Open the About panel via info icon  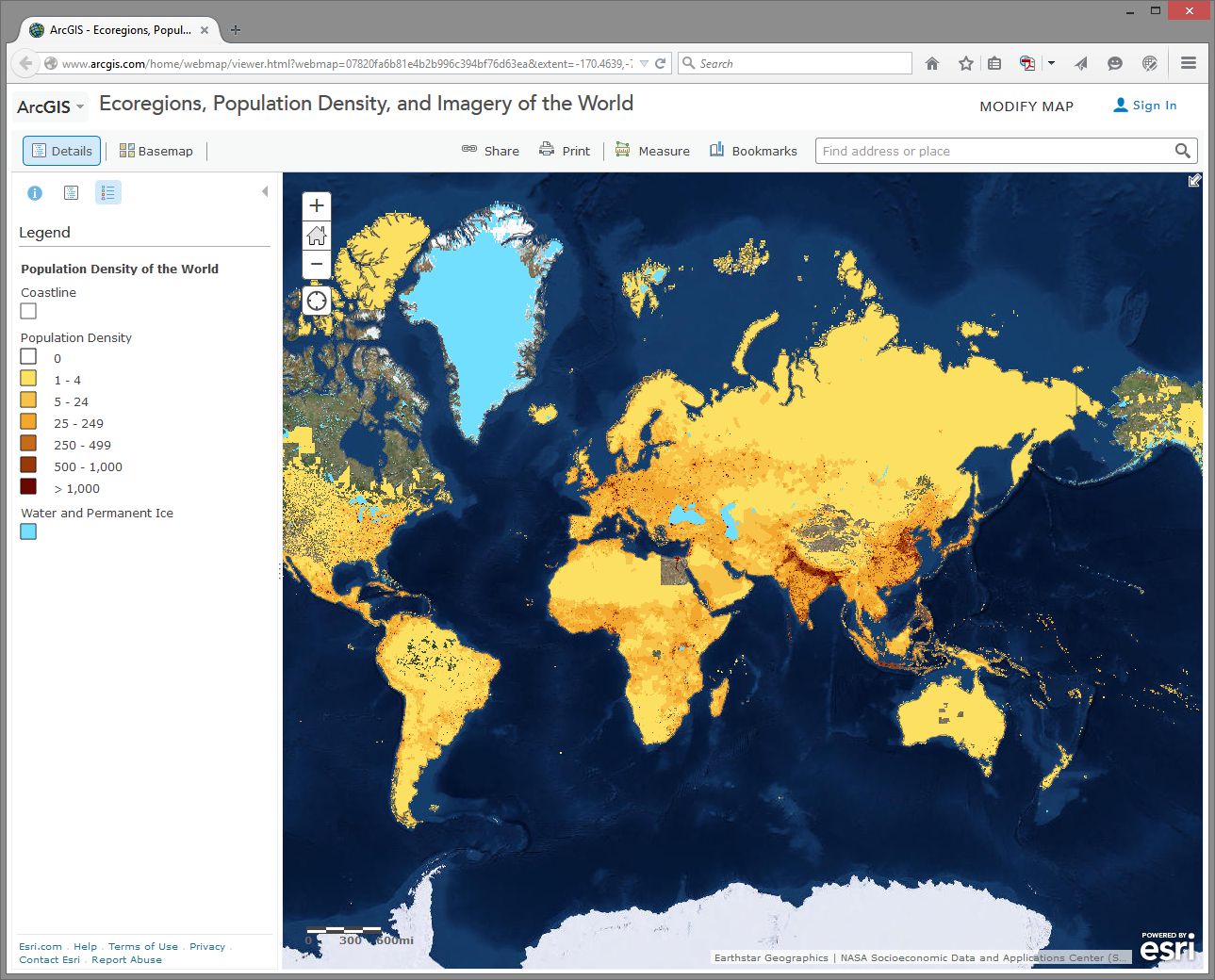point(35,192)
